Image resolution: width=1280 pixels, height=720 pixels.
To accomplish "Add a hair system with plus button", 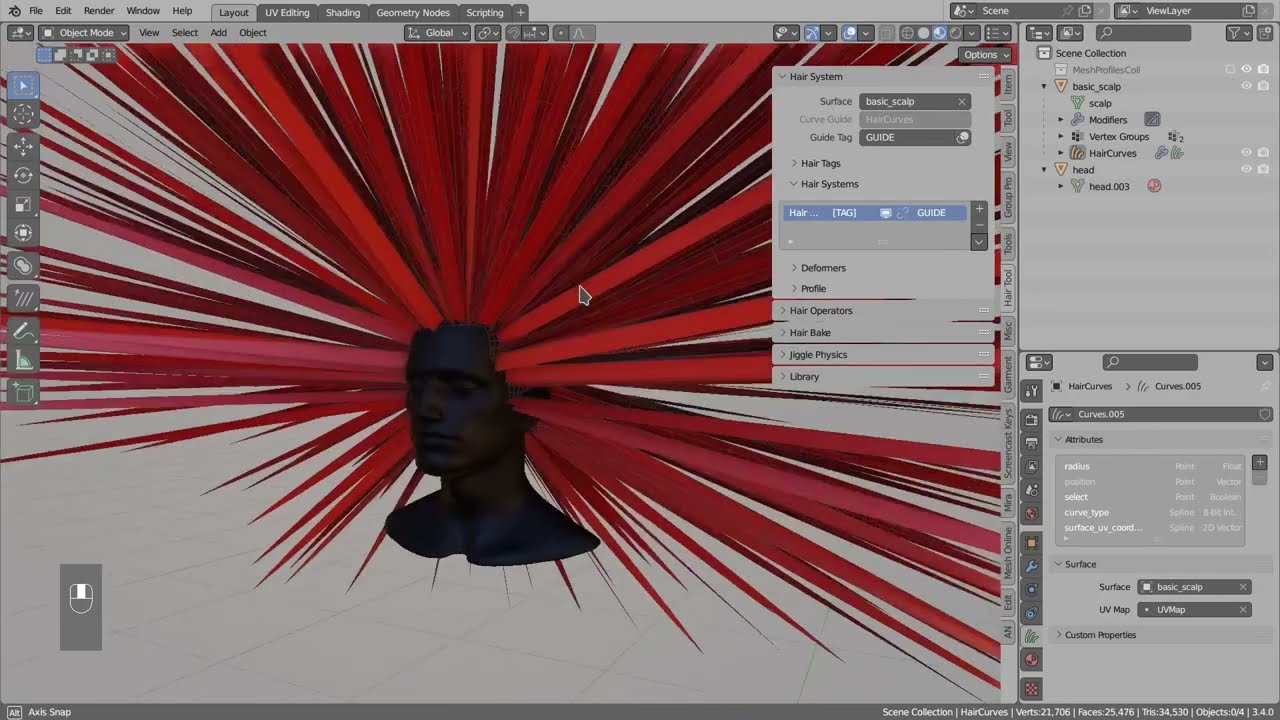I will pyautogui.click(x=979, y=209).
